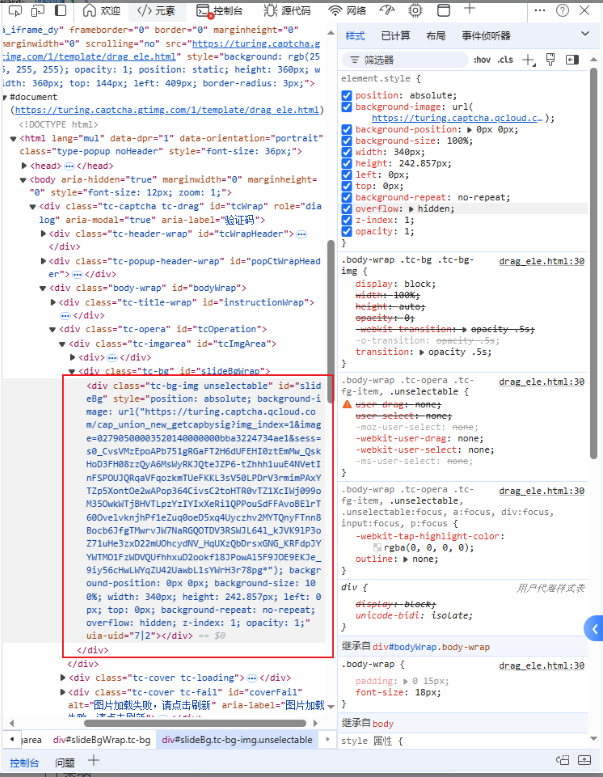Add a new style rule plus icon

pos(528,60)
